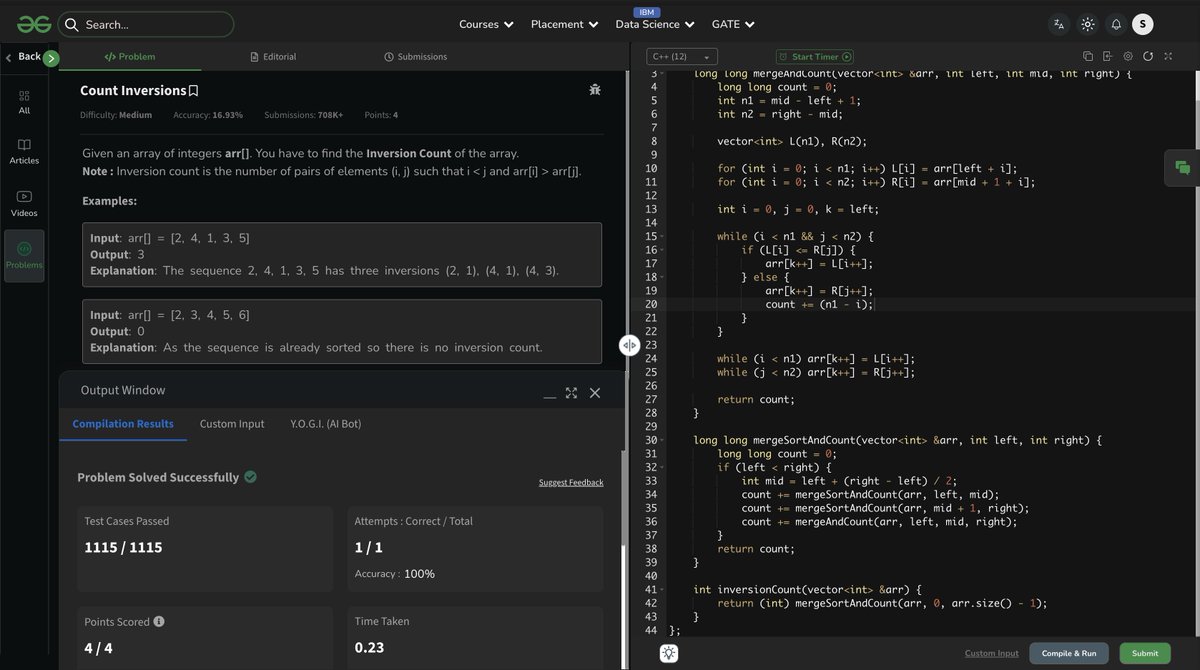Click the report bug icon
This screenshot has height=670, width=1200.
[595, 90]
